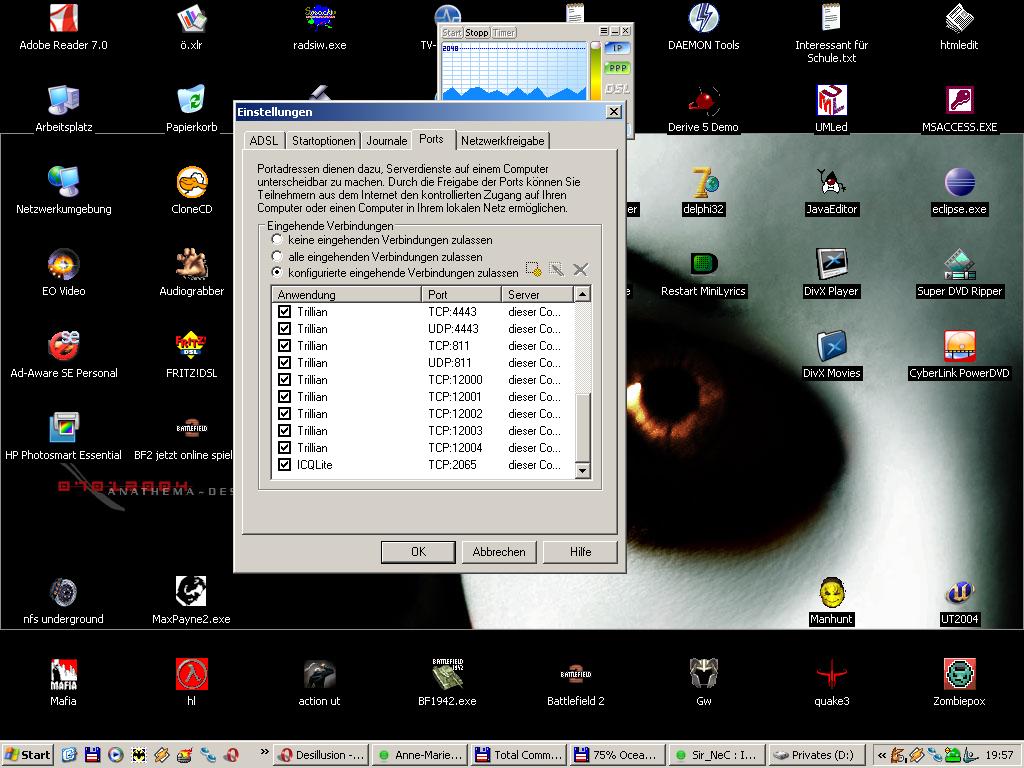Uncheck Trillian UDP:811 entry checkbox
The image size is (1024, 768).
[284, 362]
